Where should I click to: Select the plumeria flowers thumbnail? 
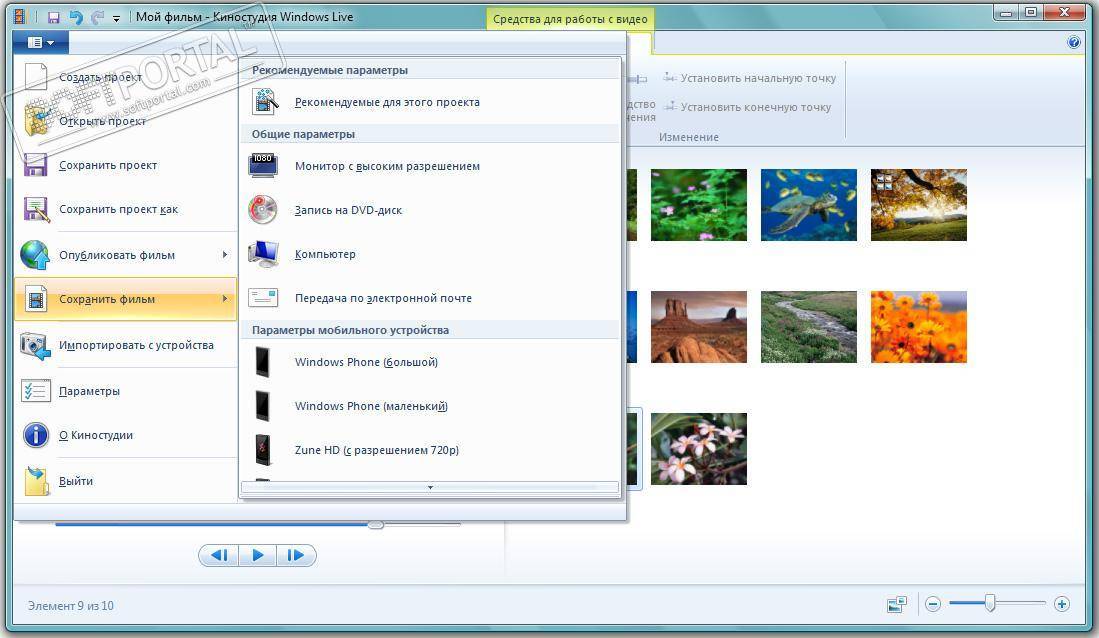click(699, 449)
